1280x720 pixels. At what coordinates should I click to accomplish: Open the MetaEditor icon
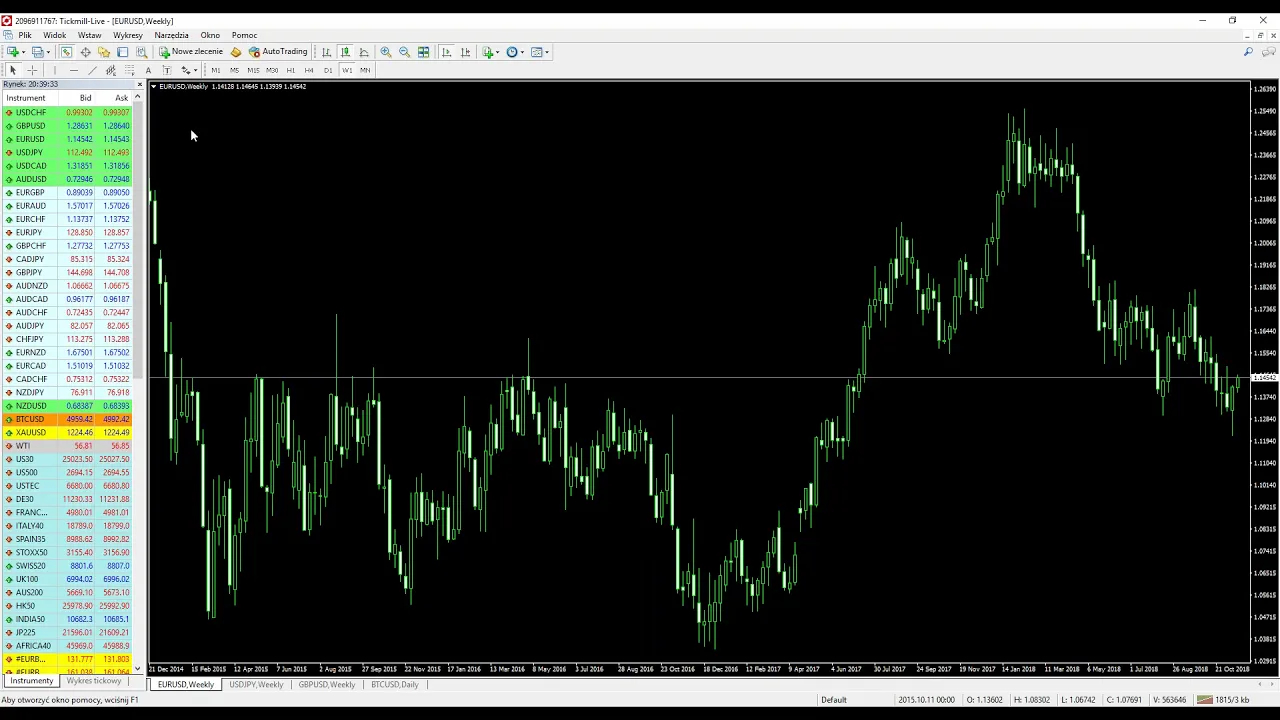236,52
